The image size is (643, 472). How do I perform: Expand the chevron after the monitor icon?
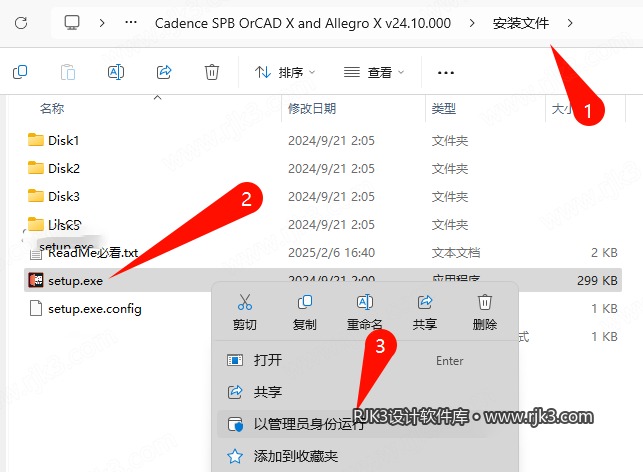click(x=102, y=23)
